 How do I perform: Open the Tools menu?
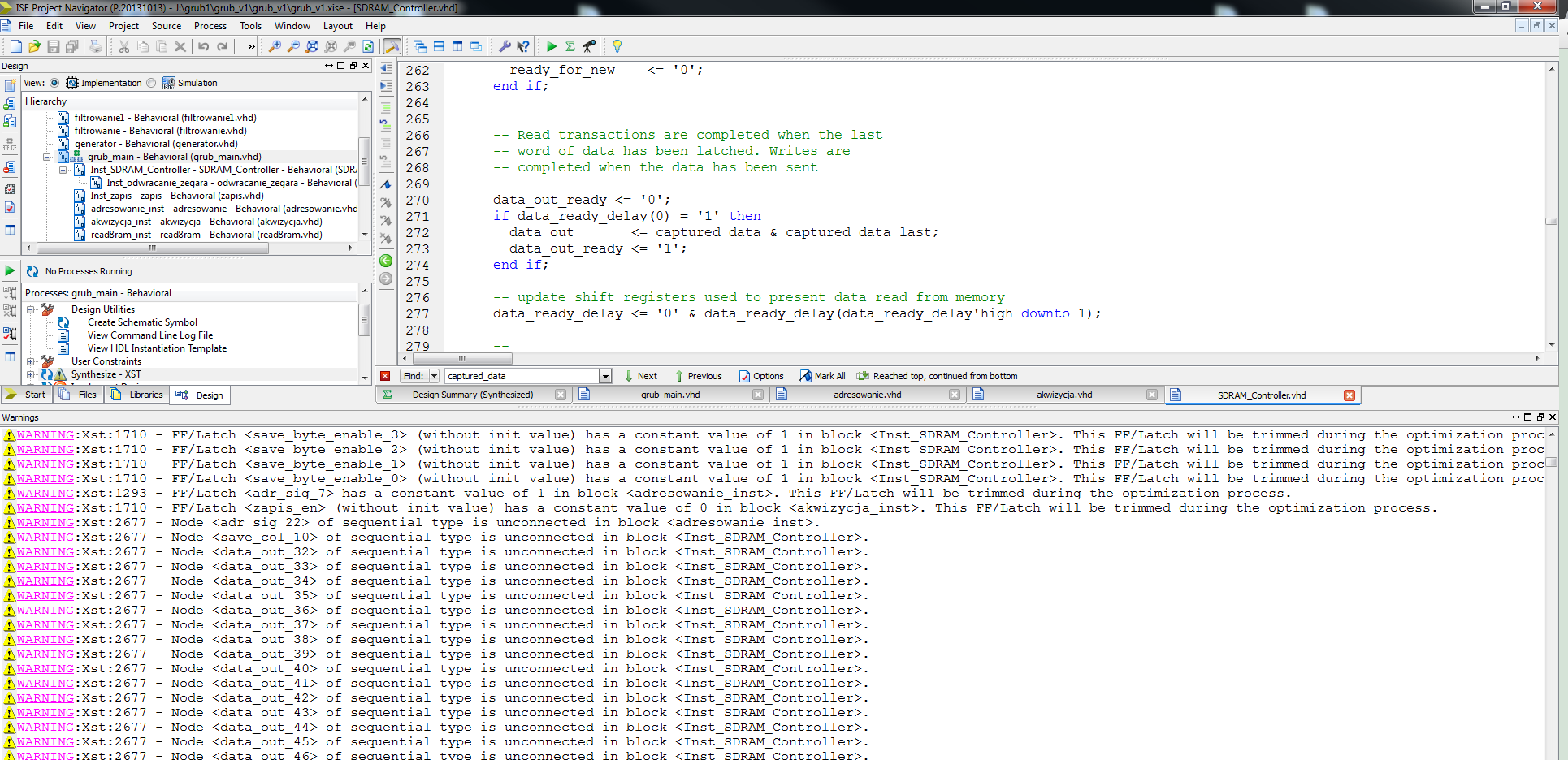click(x=250, y=26)
